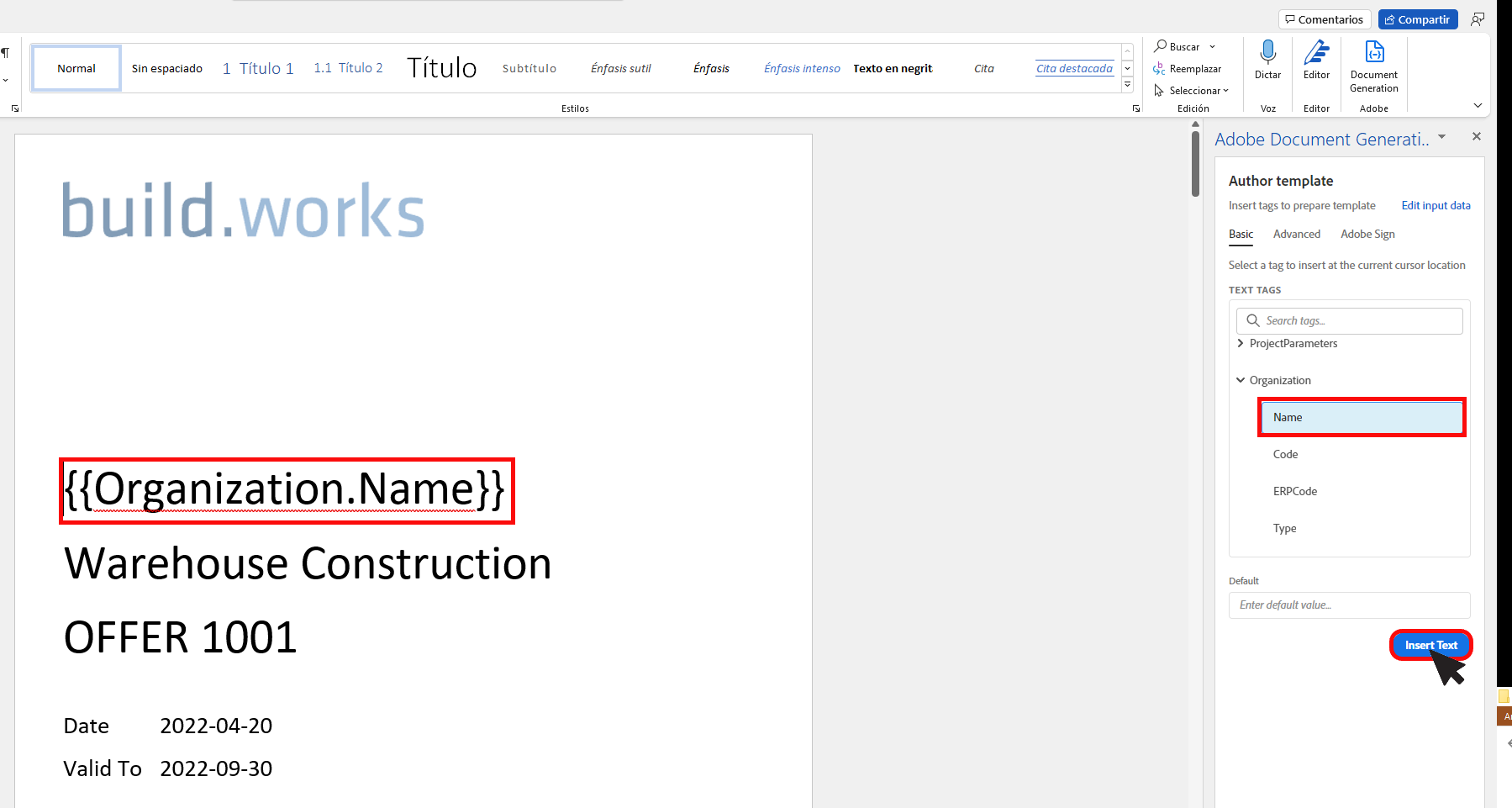Open the Buscar dropdown arrow
The image size is (1512, 808).
1212,47
